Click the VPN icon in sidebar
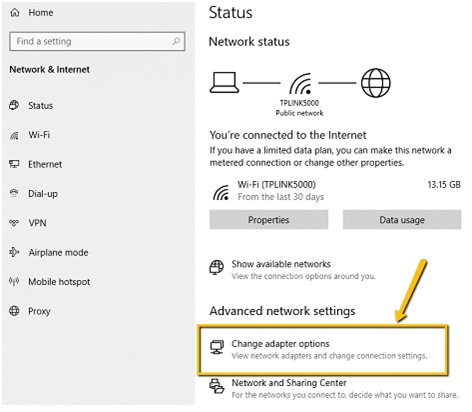The width and height of the screenshot is (472, 412). pyautogui.click(x=14, y=223)
